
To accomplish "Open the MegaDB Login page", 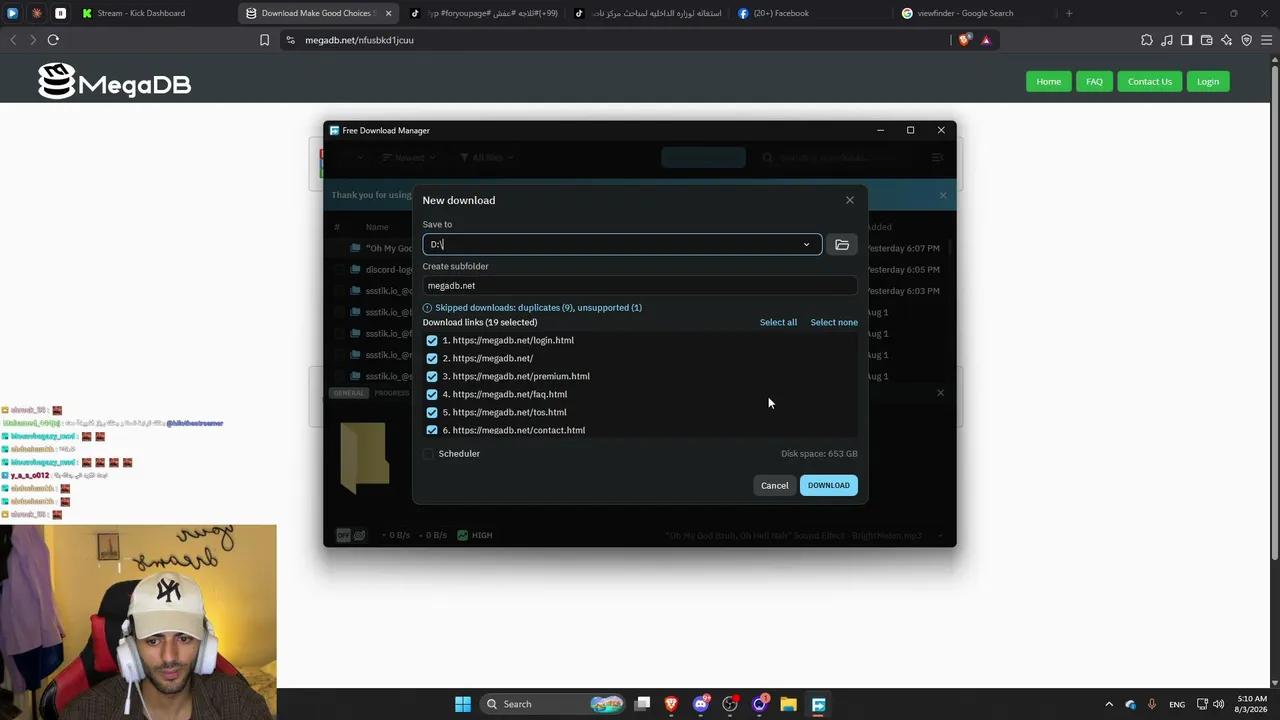I will pyautogui.click(x=1208, y=82).
